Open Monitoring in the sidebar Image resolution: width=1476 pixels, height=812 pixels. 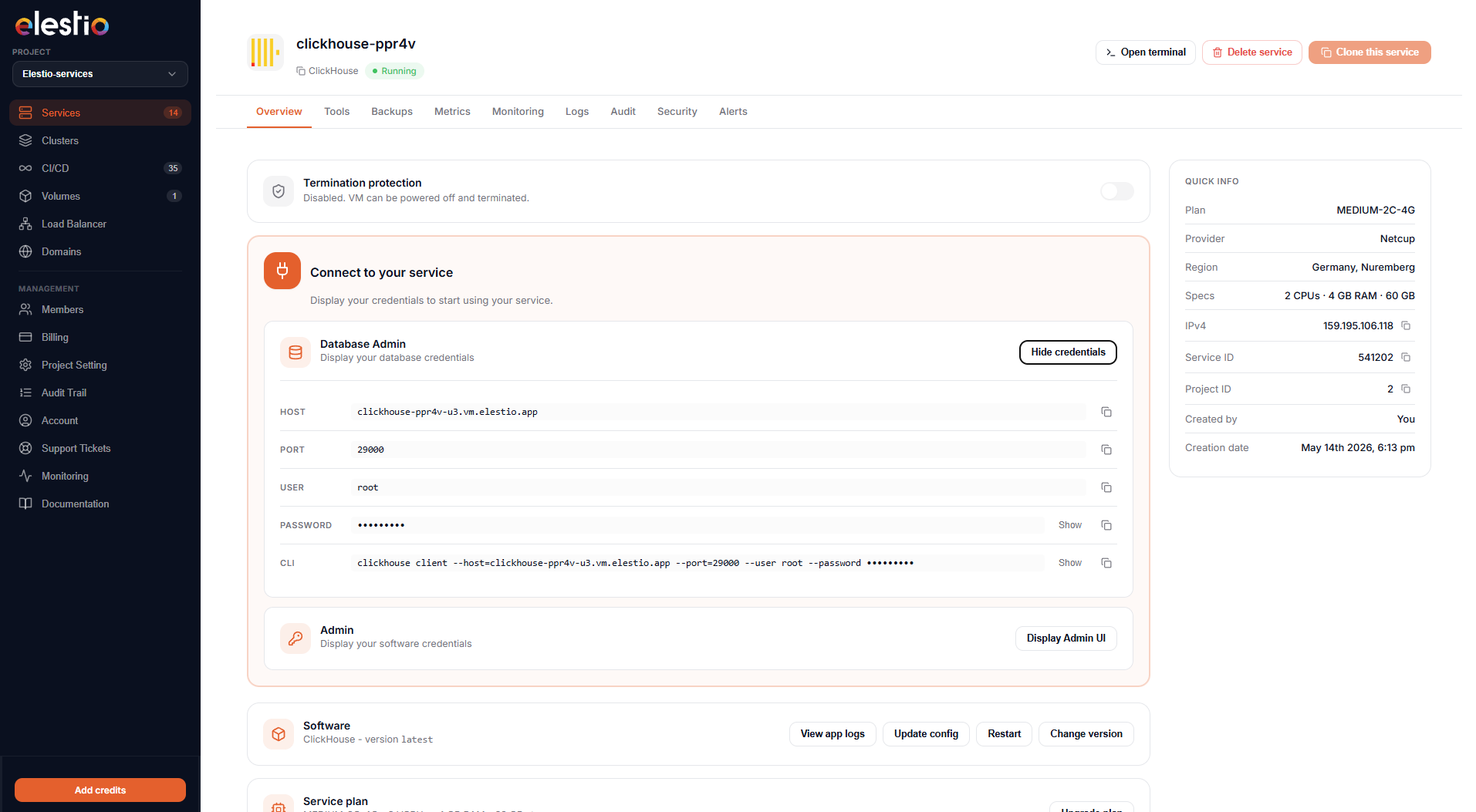[100, 476]
